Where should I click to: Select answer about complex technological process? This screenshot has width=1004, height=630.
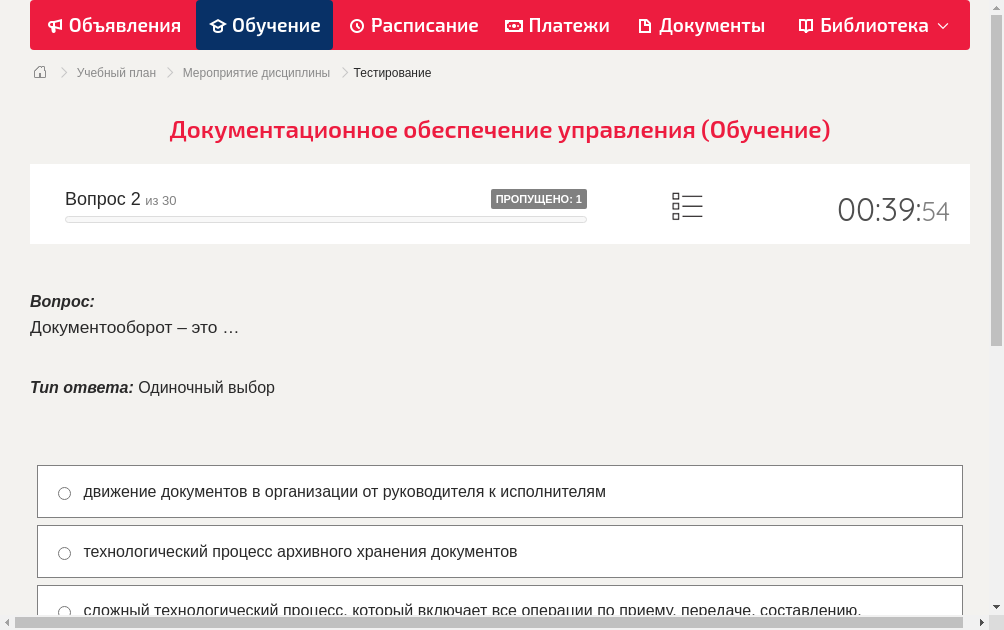click(x=64, y=611)
